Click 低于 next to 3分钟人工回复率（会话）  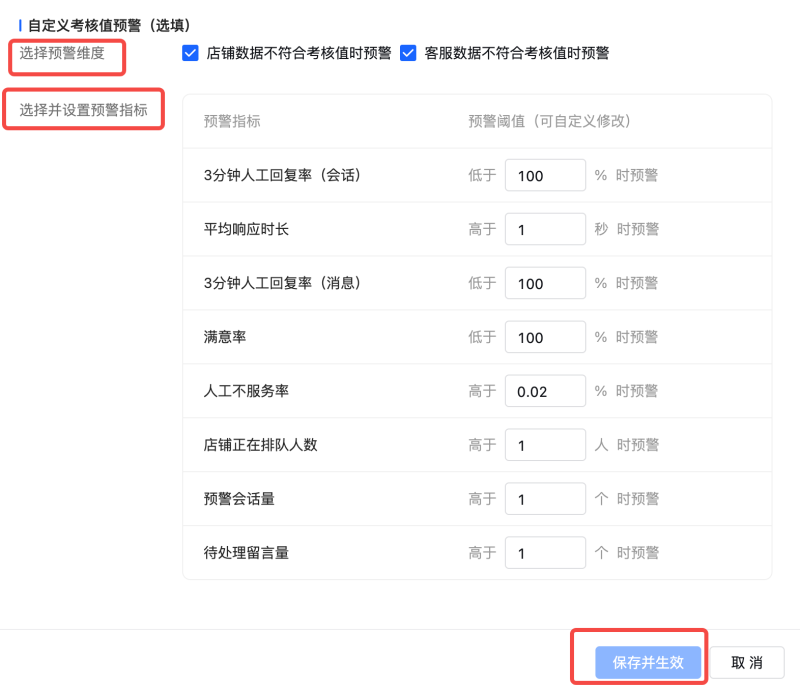pos(482,174)
